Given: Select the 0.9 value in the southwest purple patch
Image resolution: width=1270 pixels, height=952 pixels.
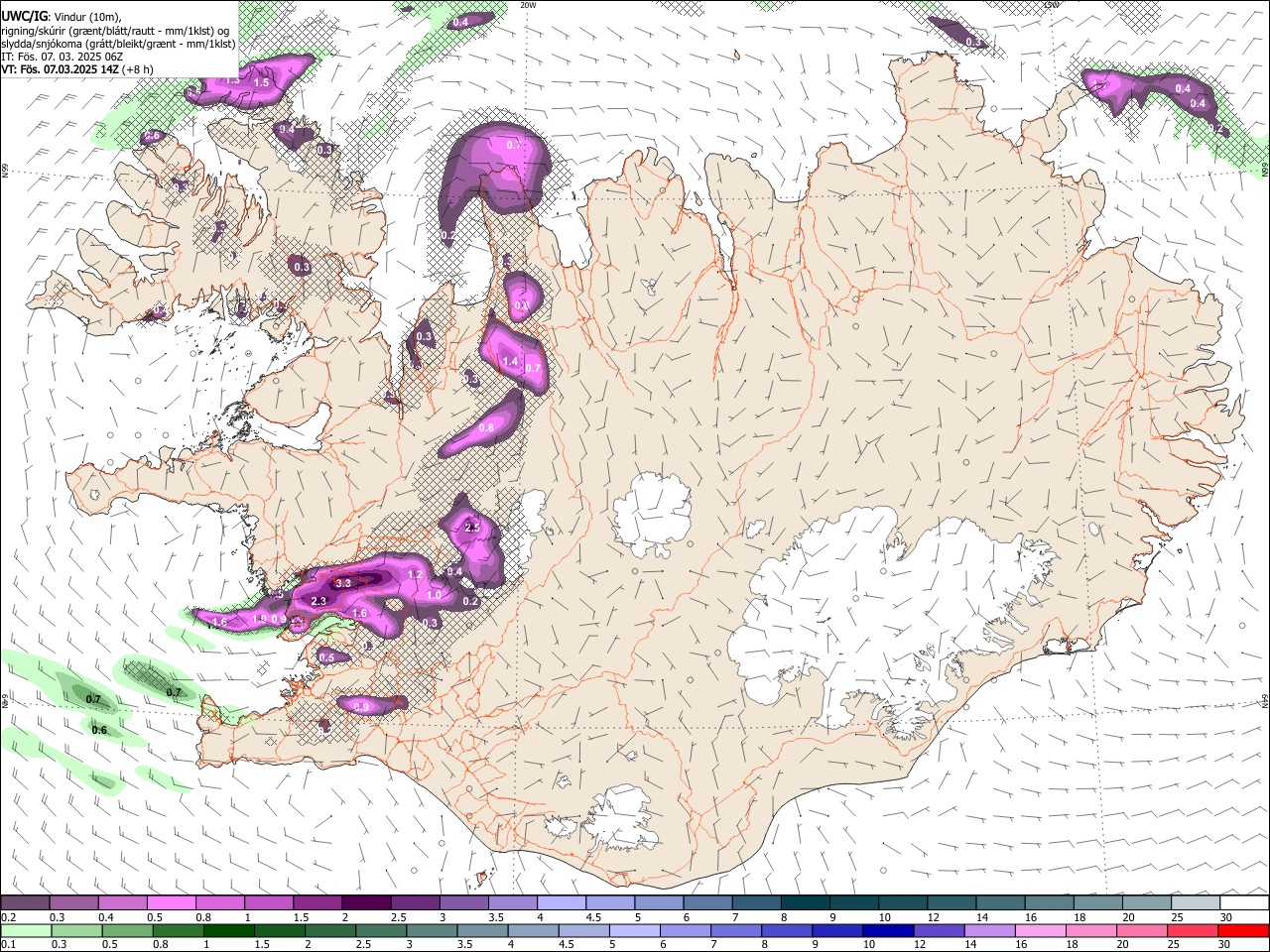Looking at the screenshot, I should (x=361, y=707).
